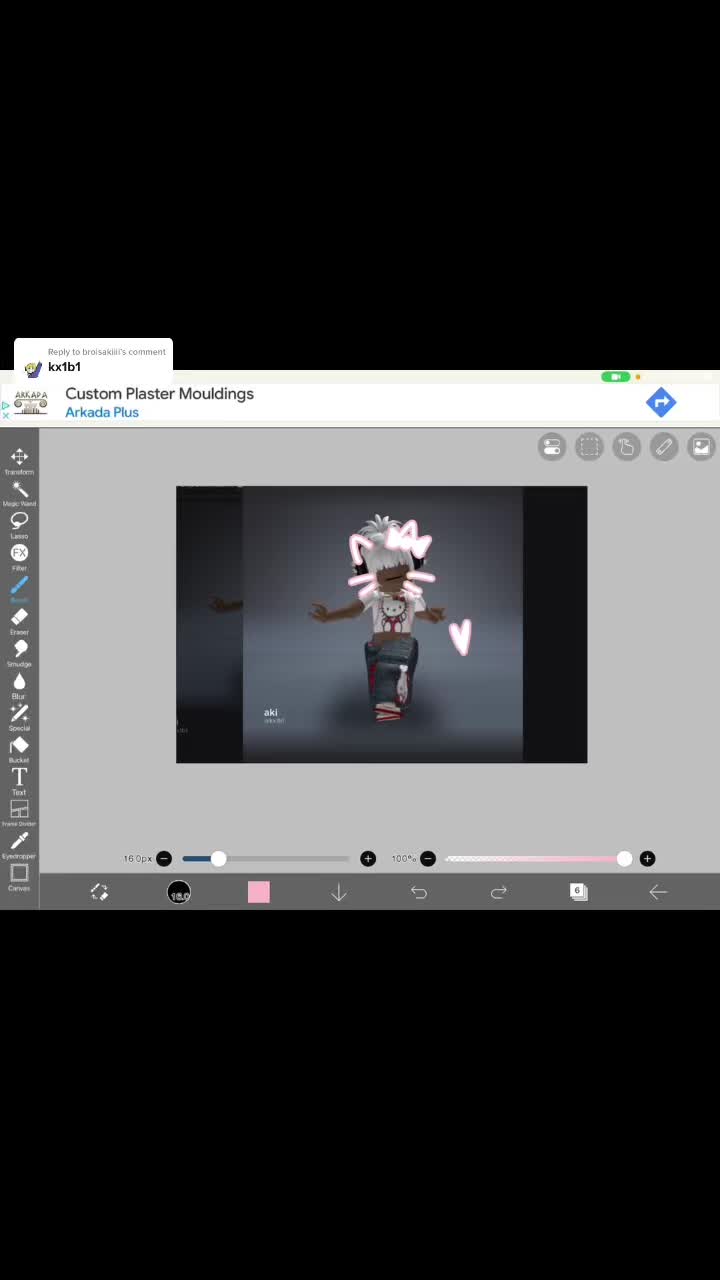Select the Bucket fill tool
Viewport: 720px width, 1280px height.
point(19,749)
